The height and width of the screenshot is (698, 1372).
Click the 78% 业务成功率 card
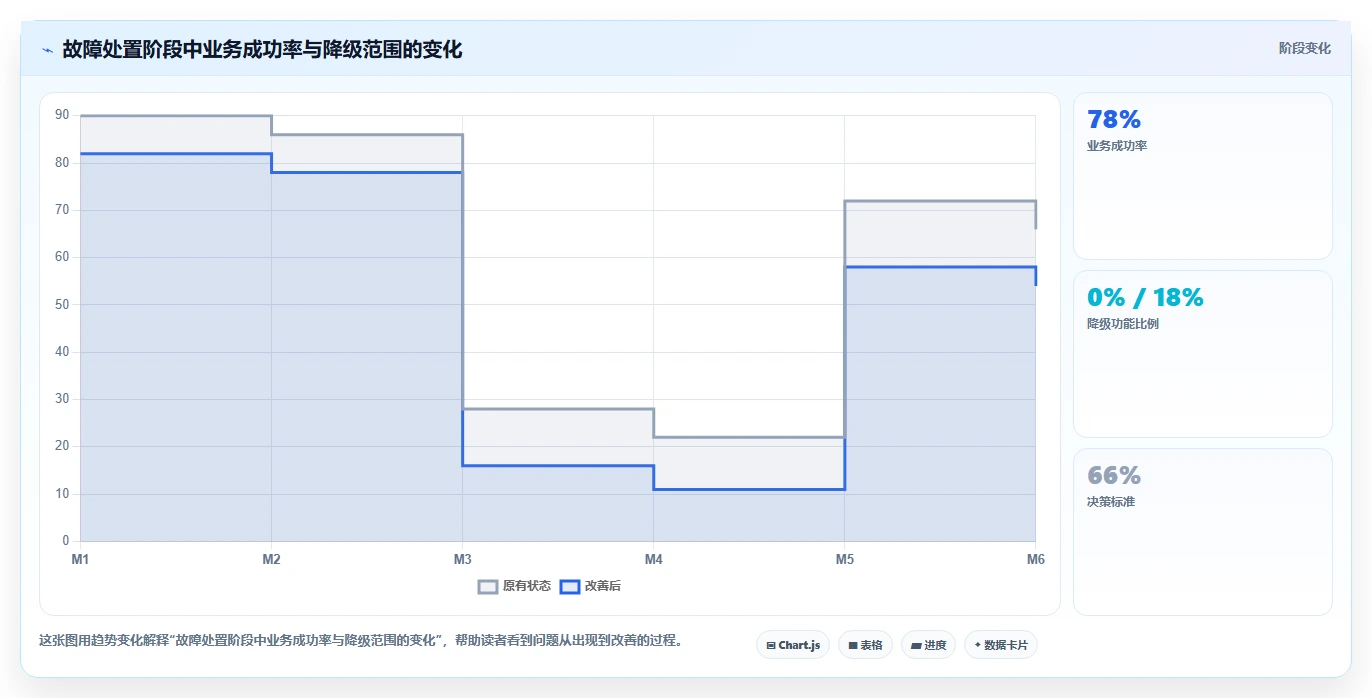tap(1202, 176)
